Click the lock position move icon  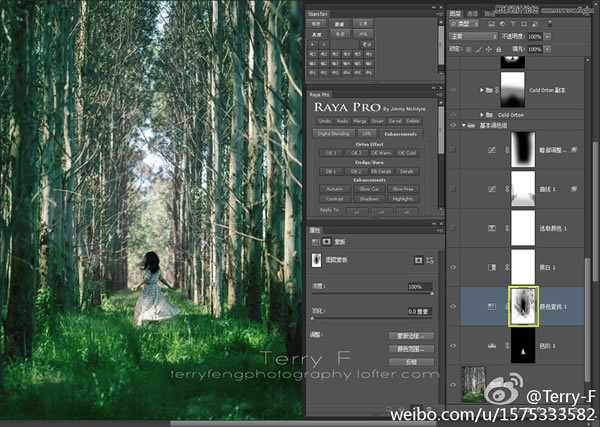(489, 49)
